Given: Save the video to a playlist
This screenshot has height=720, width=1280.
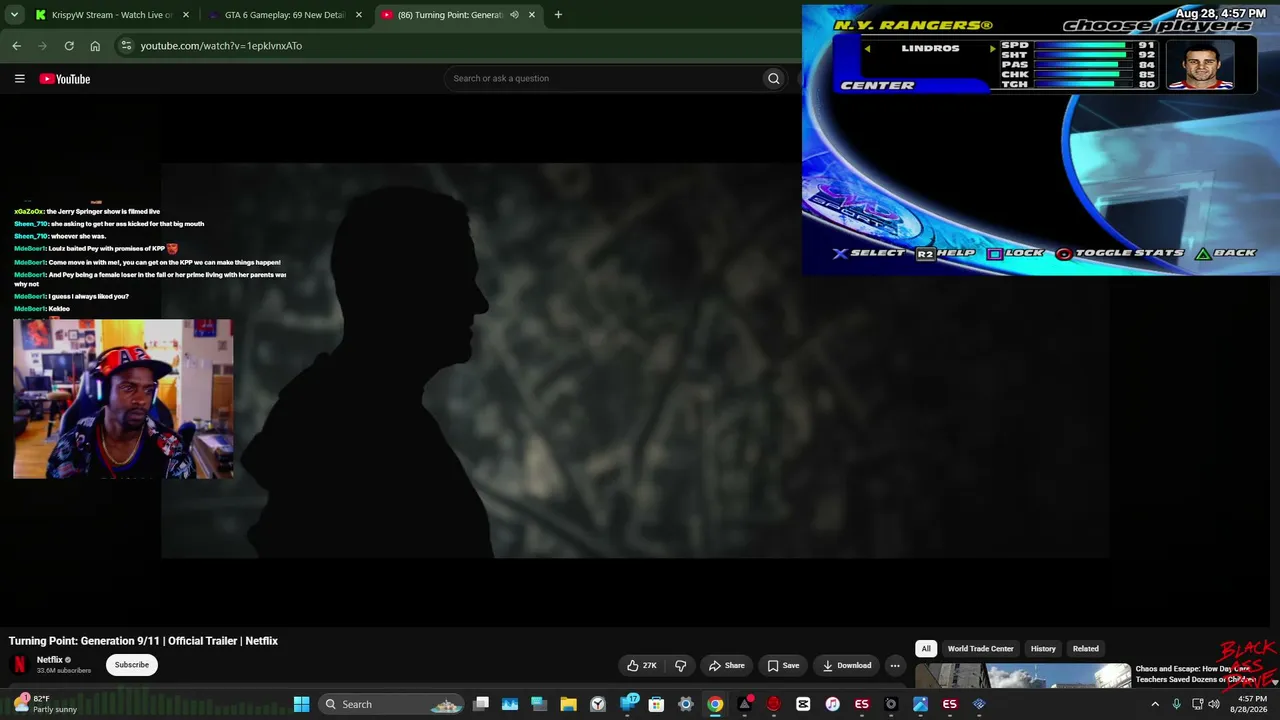Looking at the screenshot, I should click(783, 666).
